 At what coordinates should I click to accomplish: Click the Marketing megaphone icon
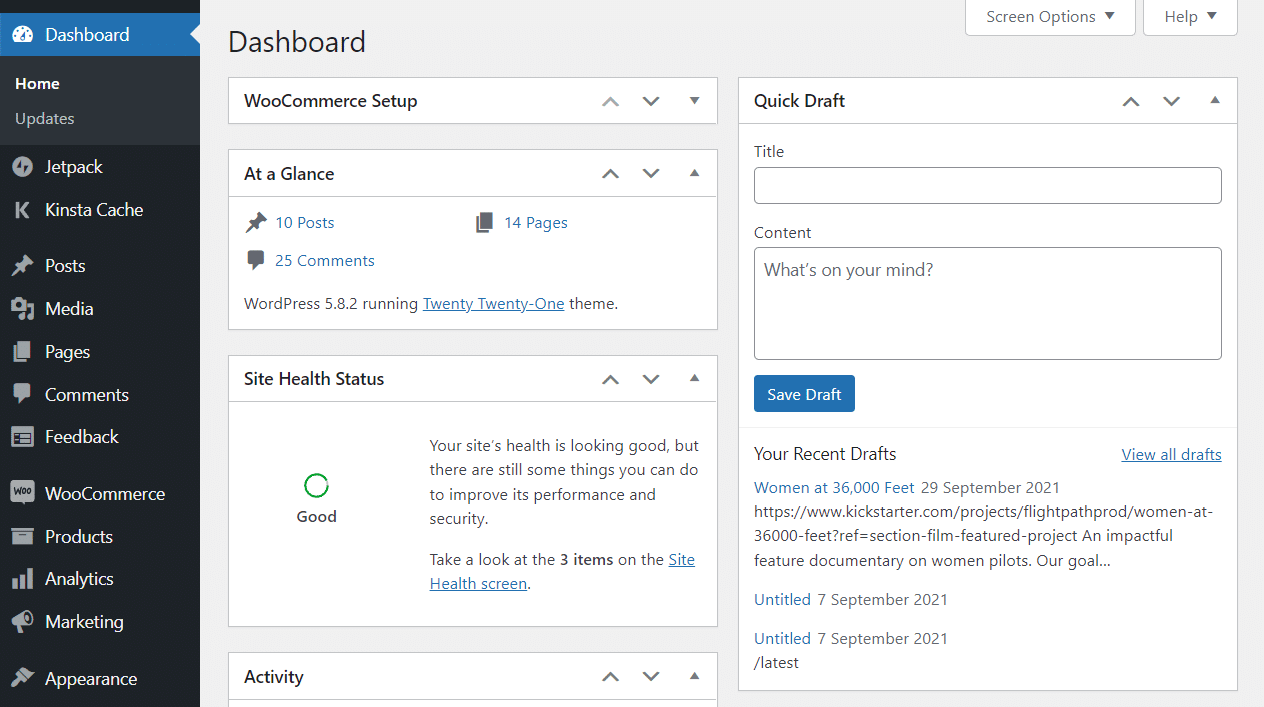coord(22,621)
